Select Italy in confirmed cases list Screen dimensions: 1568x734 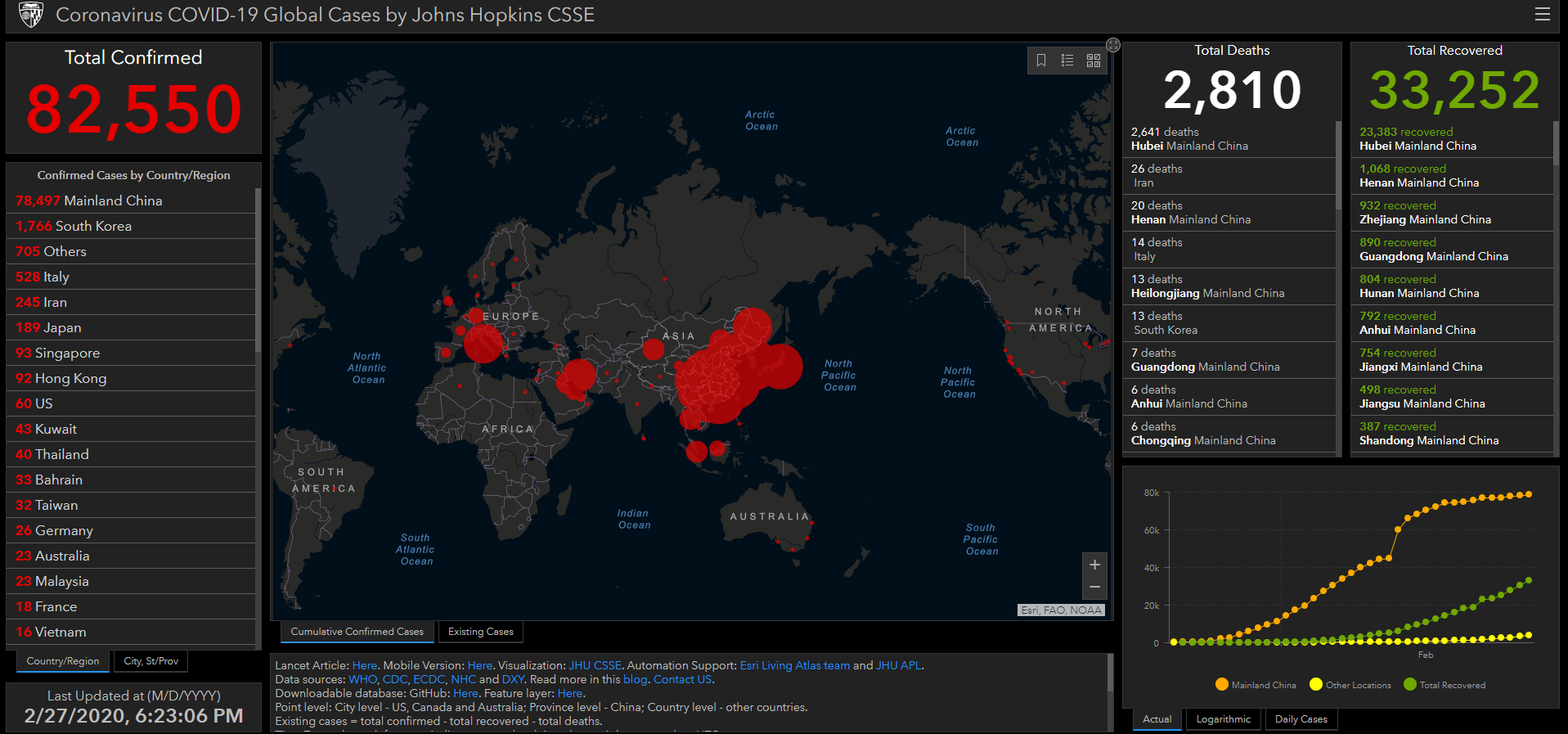coord(131,277)
